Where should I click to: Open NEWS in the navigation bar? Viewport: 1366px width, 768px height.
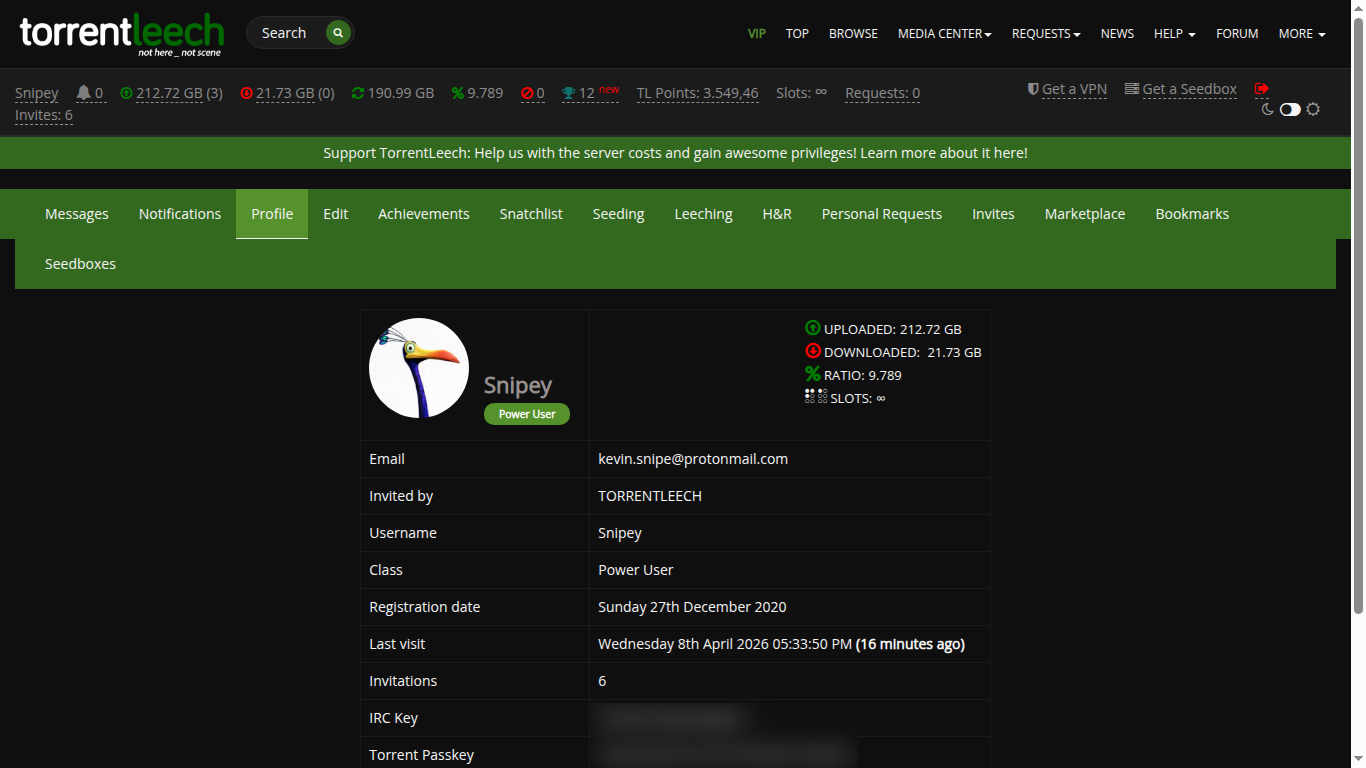point(1117,34)
